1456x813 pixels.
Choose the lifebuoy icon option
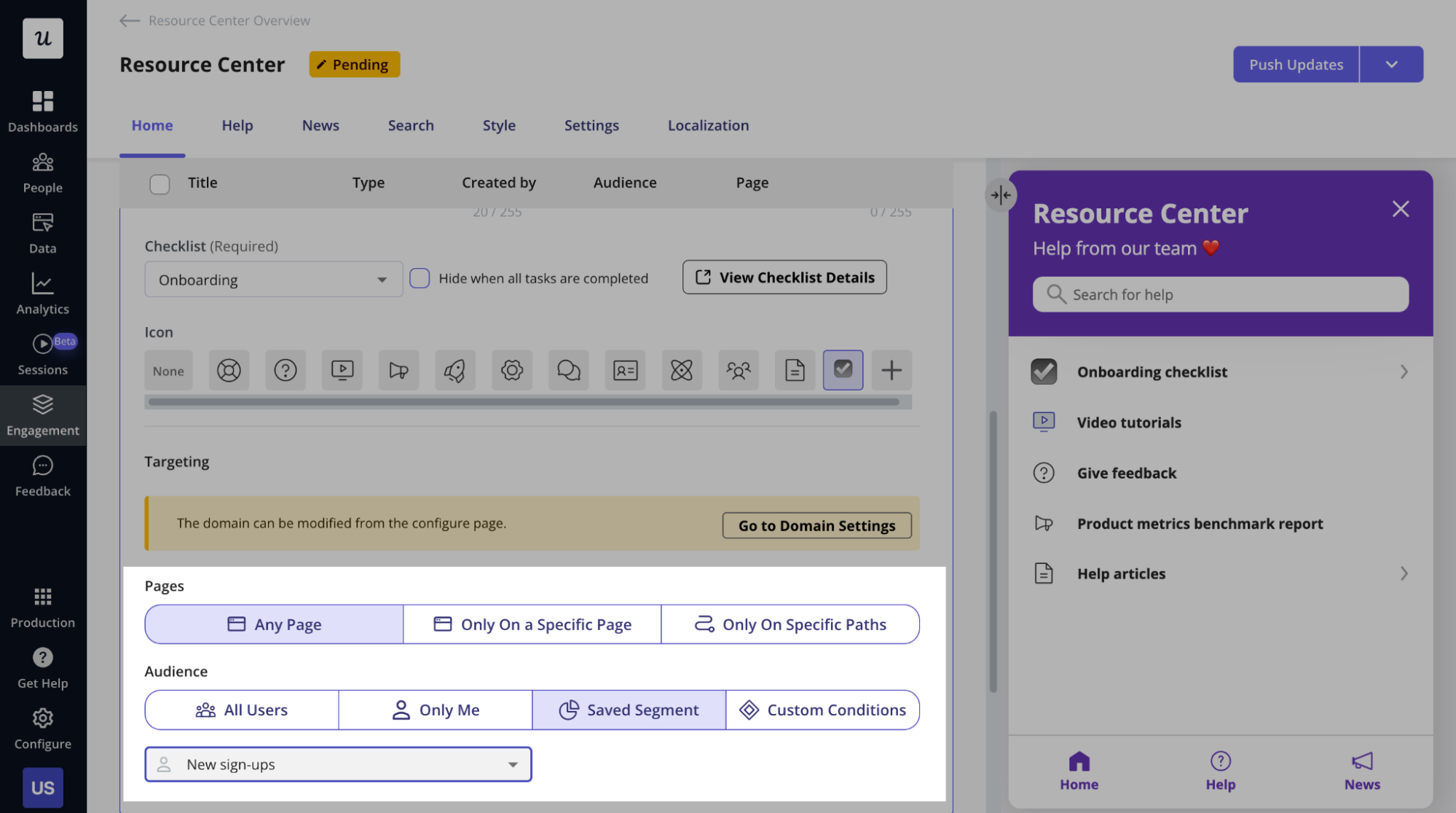click(229, 371)
